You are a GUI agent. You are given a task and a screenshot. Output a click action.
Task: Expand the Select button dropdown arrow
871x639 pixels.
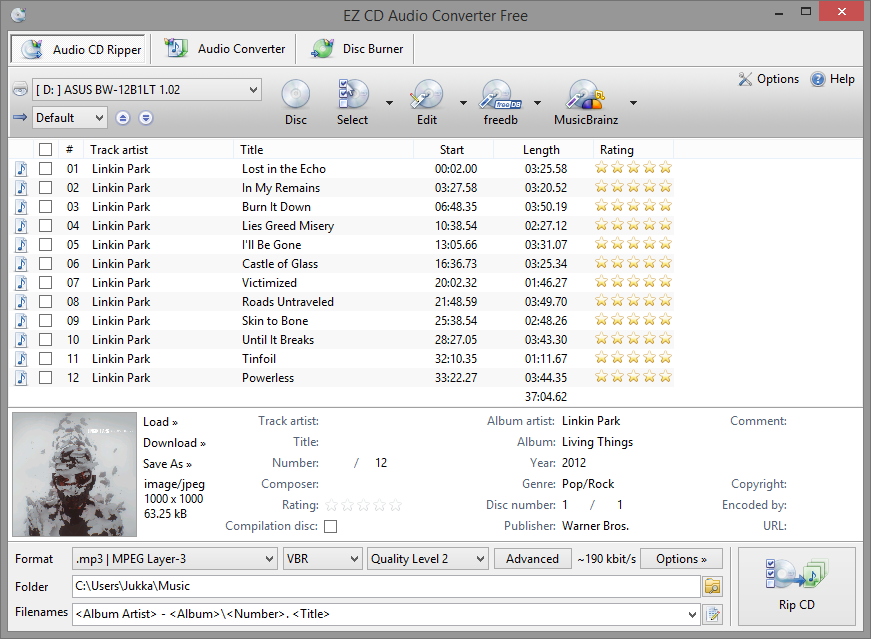[389, 103]
